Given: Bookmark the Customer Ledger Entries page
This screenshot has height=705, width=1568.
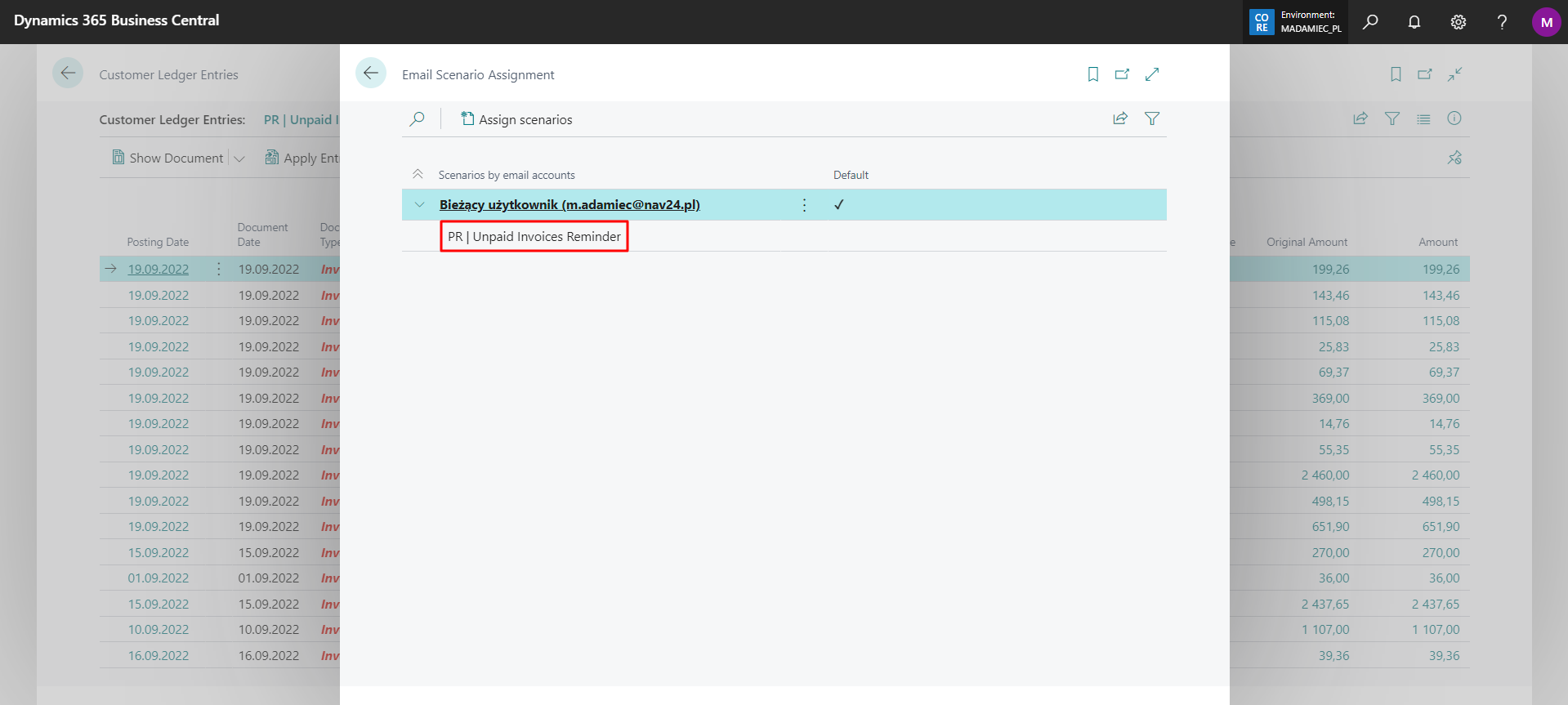Looking at the screenshot, I should [1396, 74].
